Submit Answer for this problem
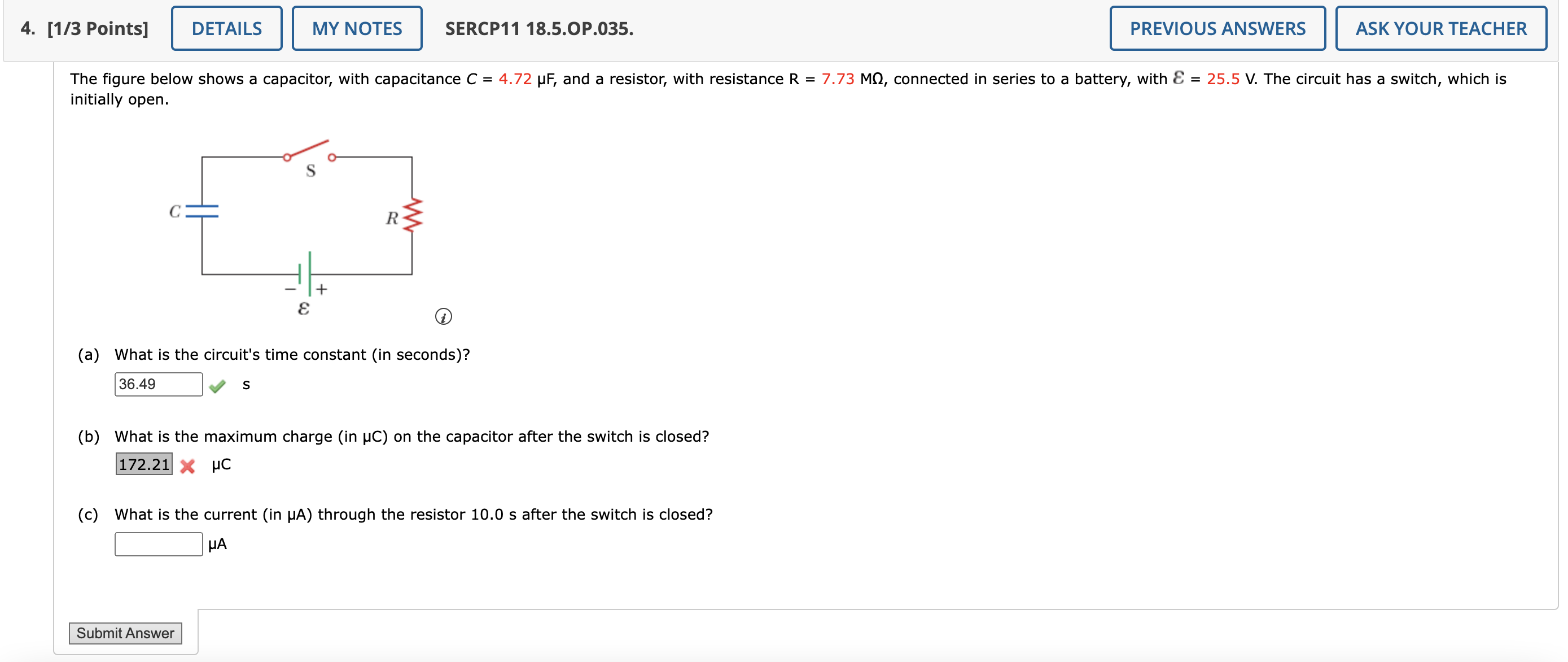The height and width of the screenshot is (662, 1568). pyautogui.click(x=125, y=633)
